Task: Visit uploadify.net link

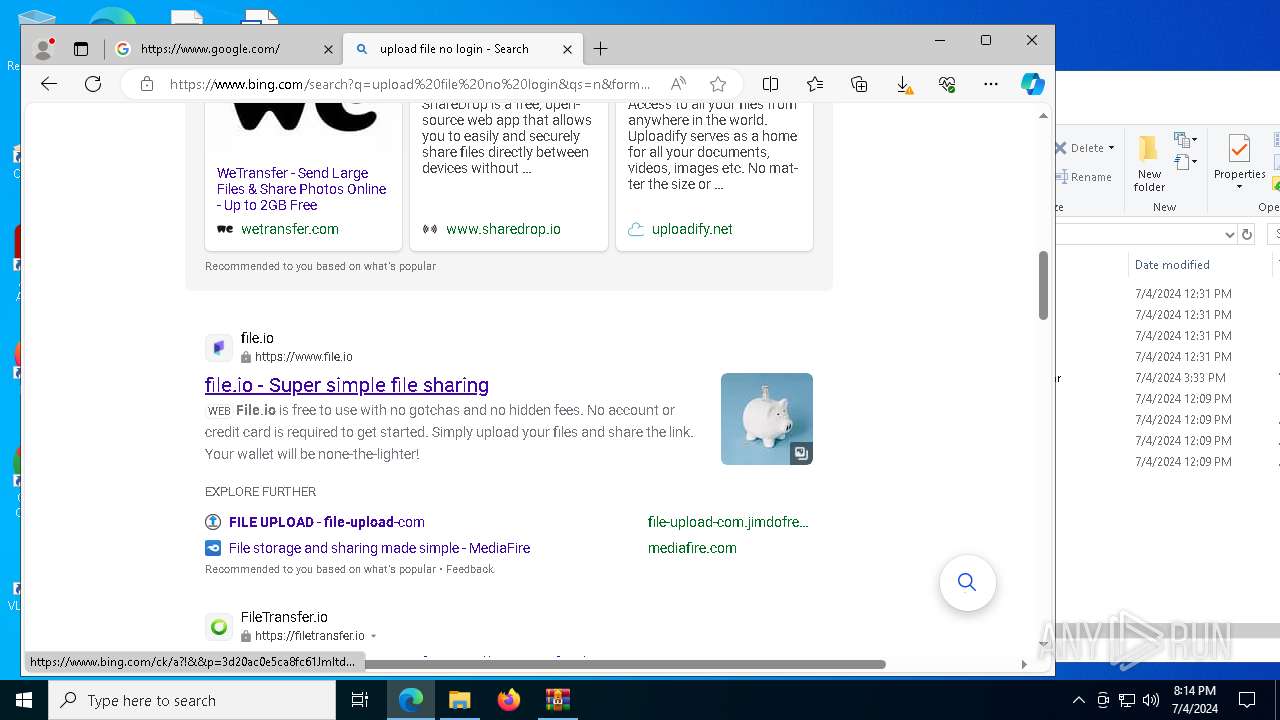Action: (x=692, y=229)
